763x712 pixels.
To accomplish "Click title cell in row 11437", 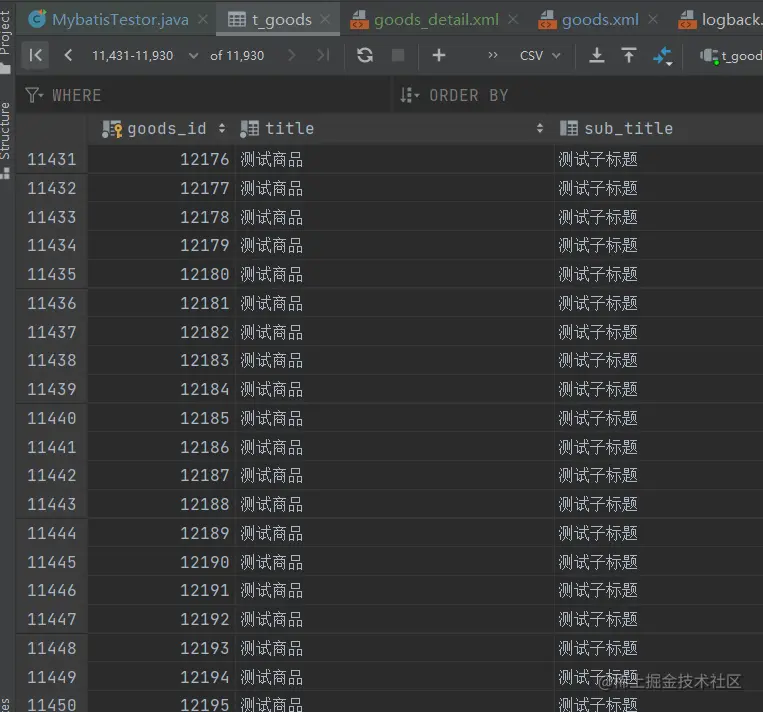I will point(395,332).
